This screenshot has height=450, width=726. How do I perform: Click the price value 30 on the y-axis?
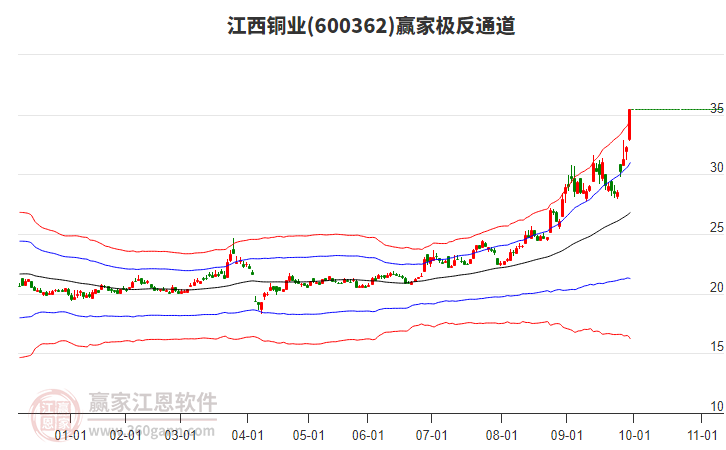coord(717,168)
